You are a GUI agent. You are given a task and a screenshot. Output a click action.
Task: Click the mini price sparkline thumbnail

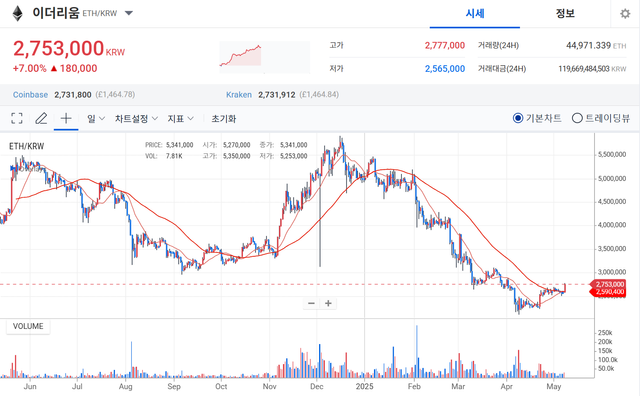(264, 57)
